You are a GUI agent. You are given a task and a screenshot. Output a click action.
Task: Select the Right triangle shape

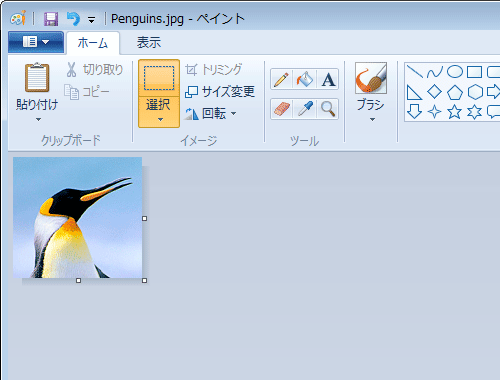[414, 92]
